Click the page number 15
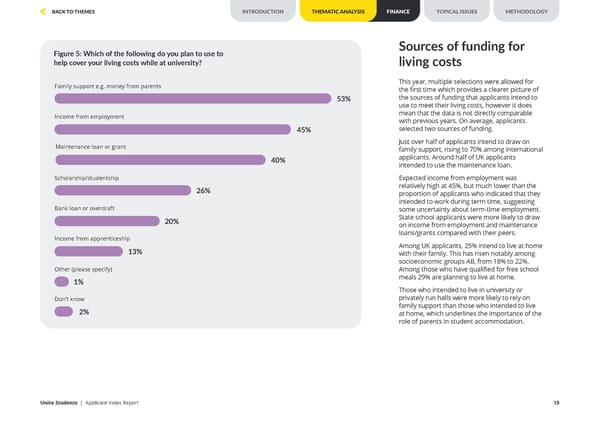This screenshot has width=600, height=424. tap(555, 402)
